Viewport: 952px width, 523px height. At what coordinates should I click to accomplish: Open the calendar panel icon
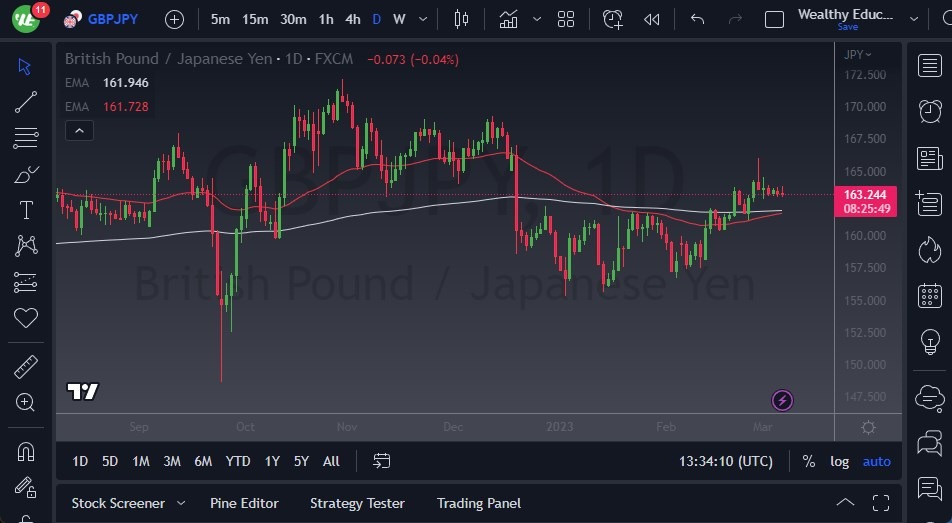pos(930,296)
